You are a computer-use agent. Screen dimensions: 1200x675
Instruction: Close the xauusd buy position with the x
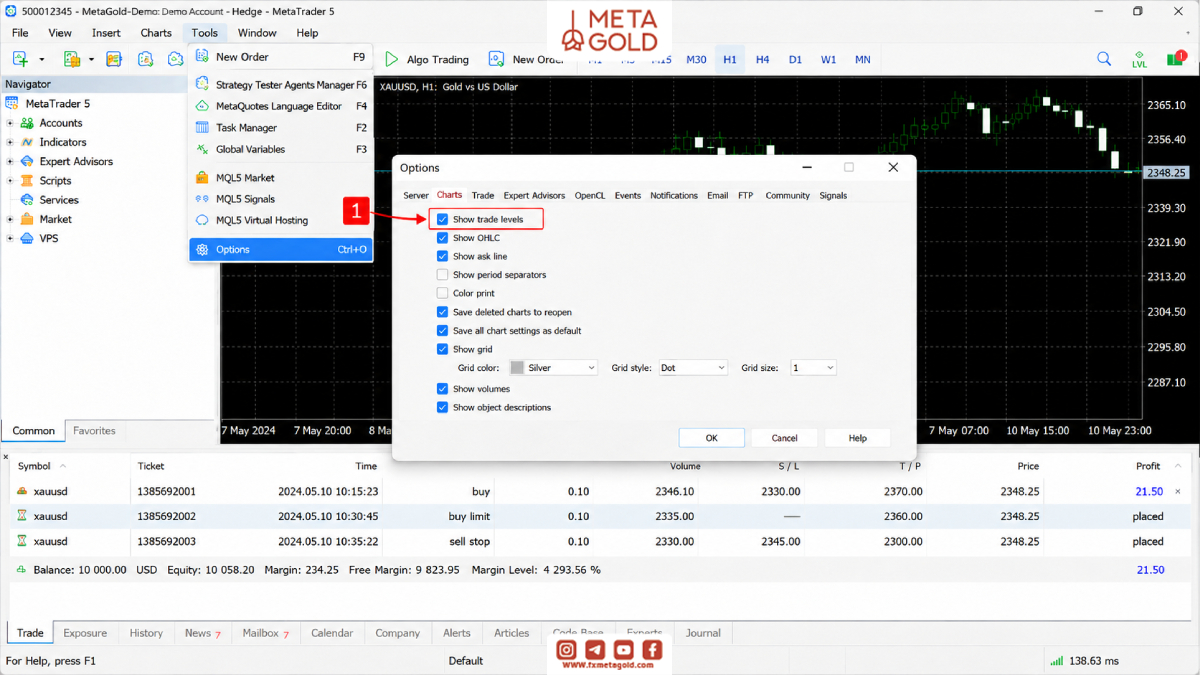point(1177,491)
